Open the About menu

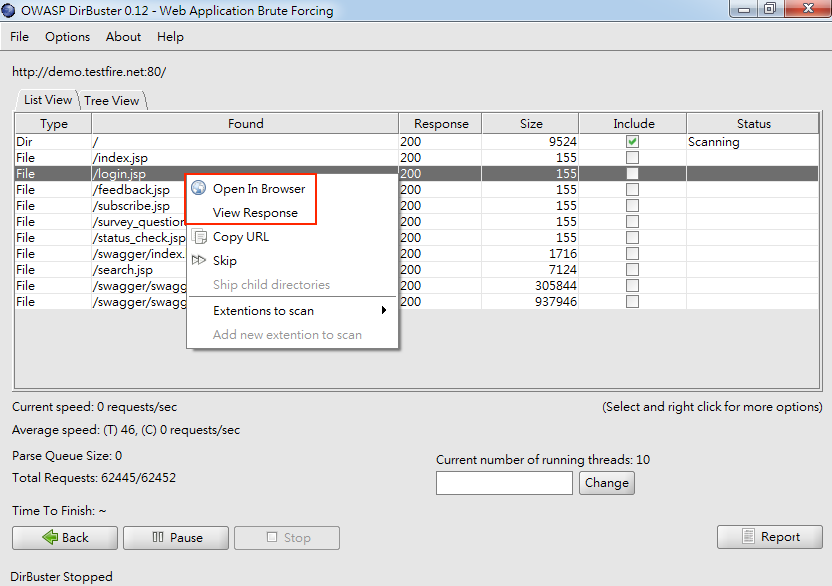(x=123, y=37)
